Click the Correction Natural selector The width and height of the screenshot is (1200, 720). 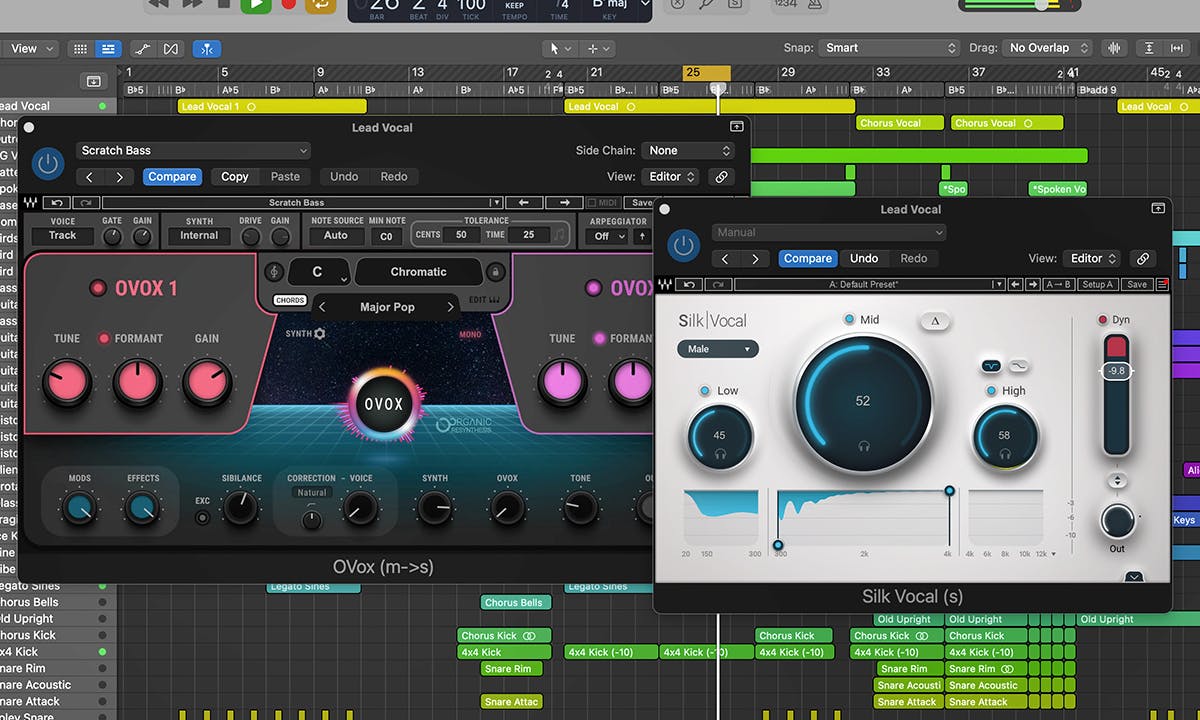[x=312, y=493]
